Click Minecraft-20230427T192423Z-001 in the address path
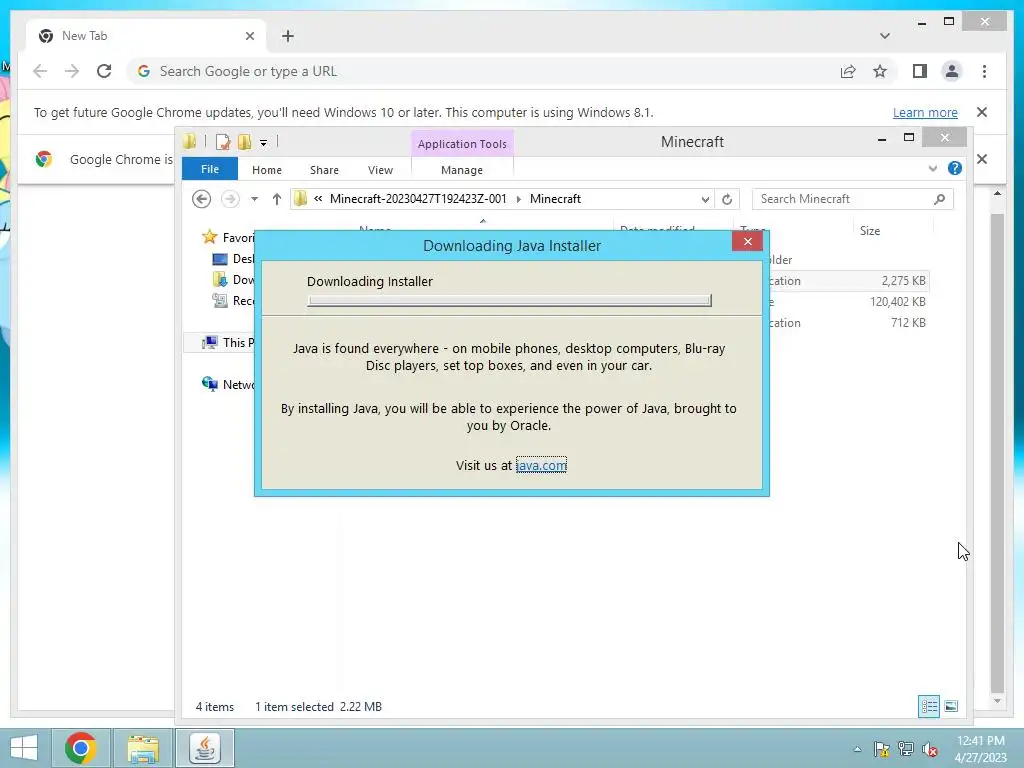 (418, 199)
